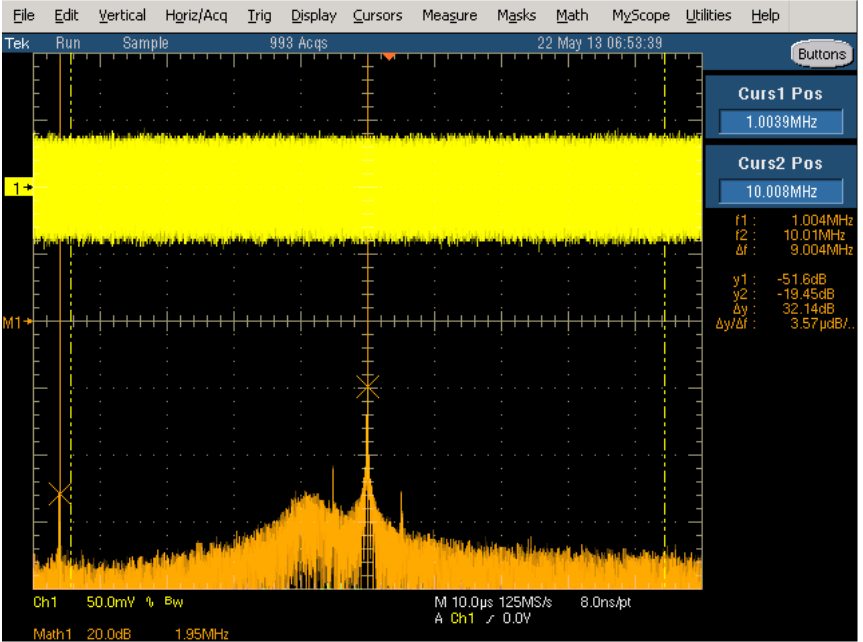Open the Display menu
This screenshot has height=642, width=863.
coord(314,15)
